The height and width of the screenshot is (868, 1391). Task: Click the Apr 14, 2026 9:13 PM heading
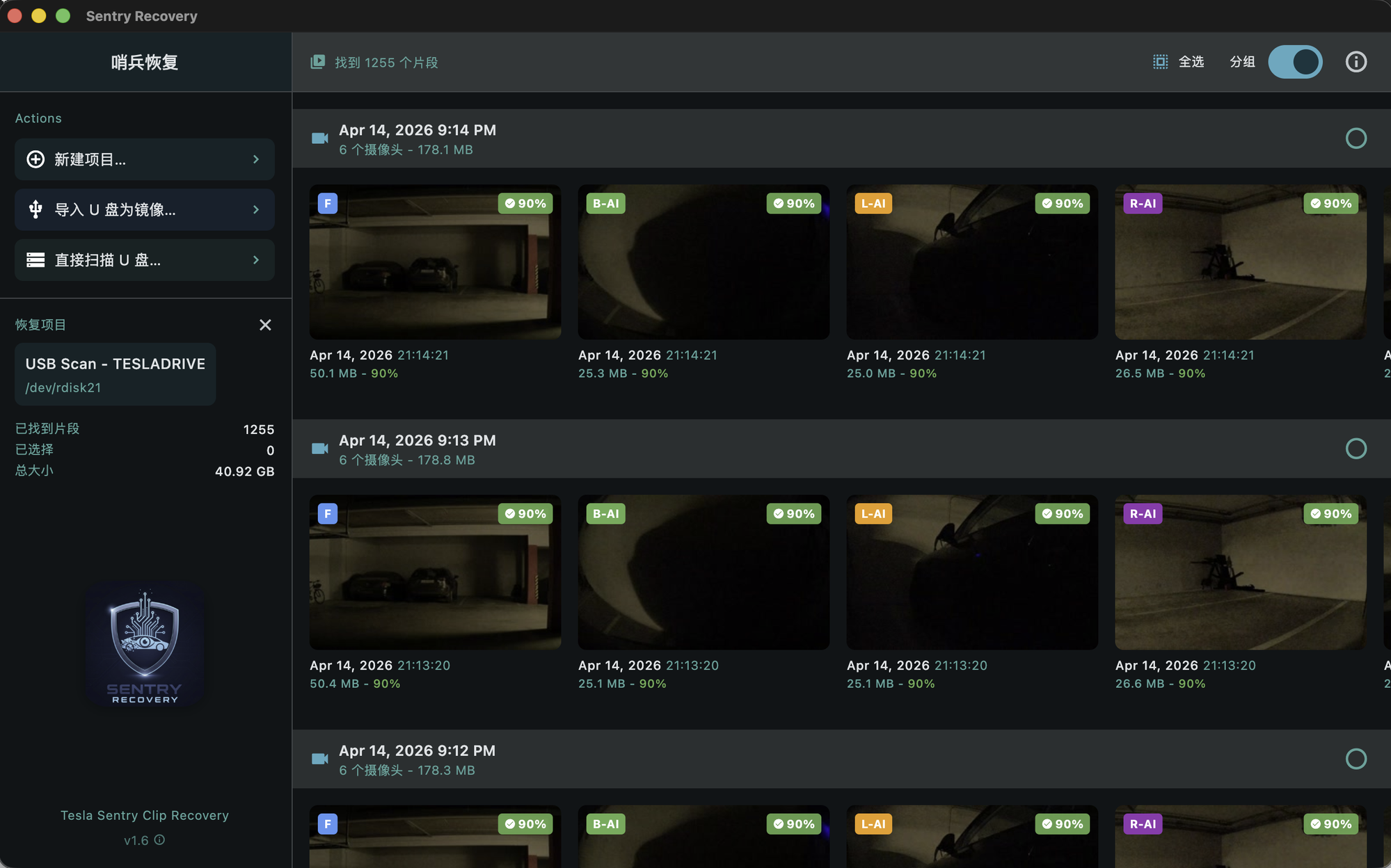[418, 440]
